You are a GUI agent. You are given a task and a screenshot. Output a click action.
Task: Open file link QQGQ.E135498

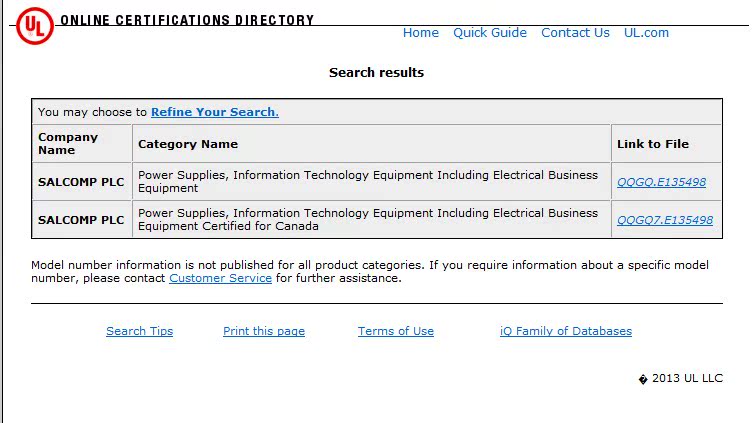point(661,182)
